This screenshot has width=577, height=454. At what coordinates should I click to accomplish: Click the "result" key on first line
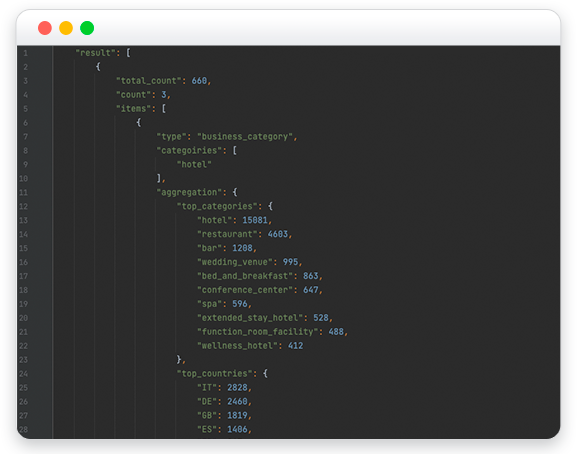95,53
